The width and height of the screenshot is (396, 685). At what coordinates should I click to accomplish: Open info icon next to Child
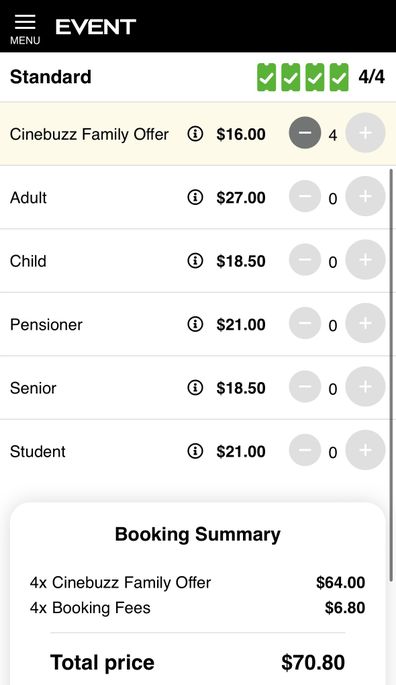[x=195, y=261]
